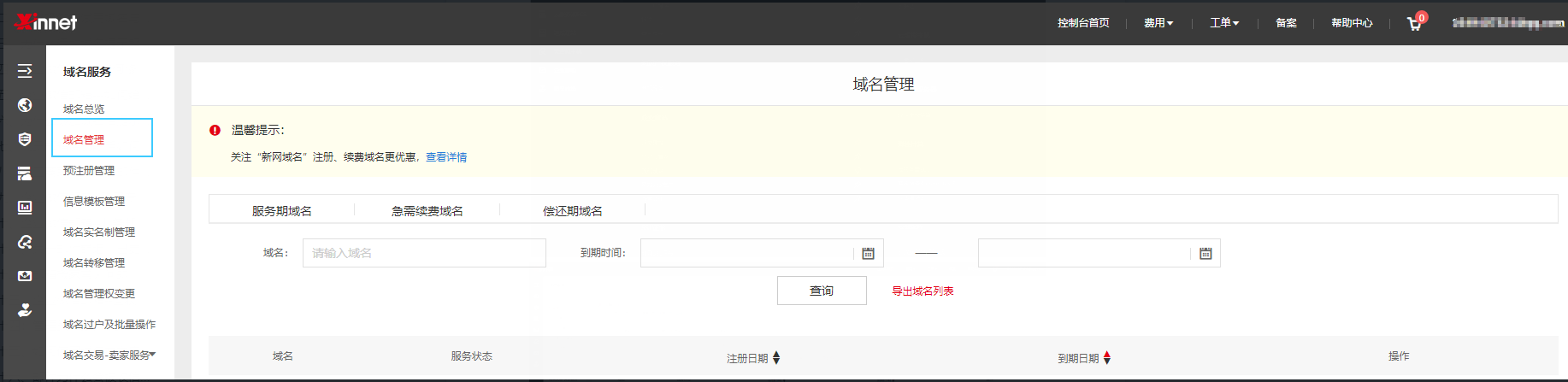Click the Xinnet logo
Screen dimensions: 1568x382
[46, 22]
